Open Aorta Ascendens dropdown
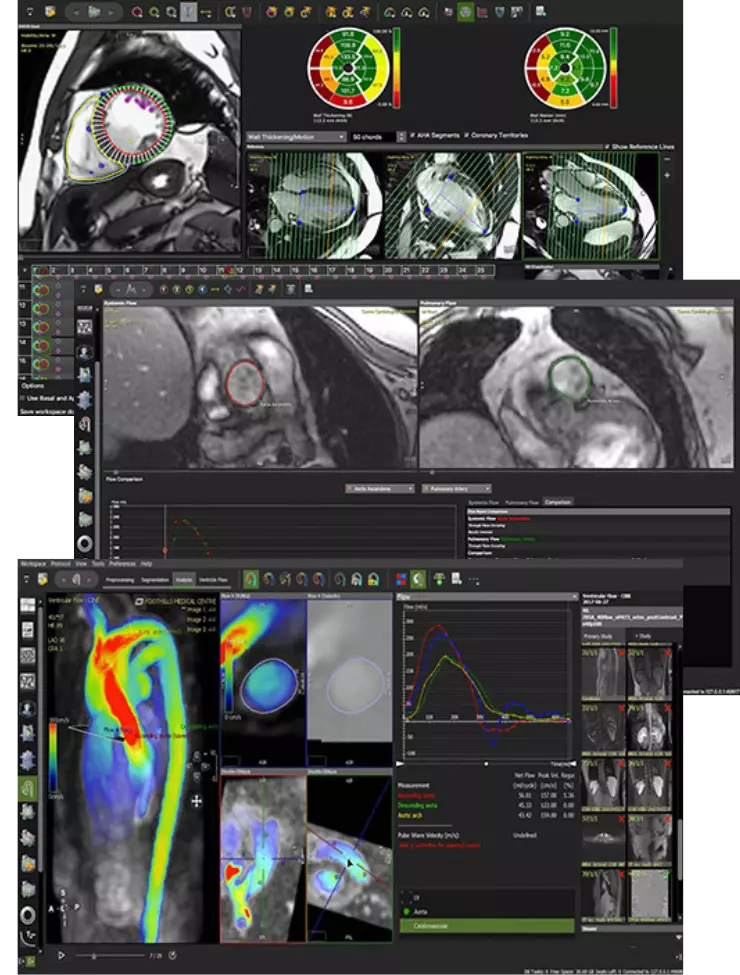The height and width of the screenshot is (975, 740). point(380,489)
